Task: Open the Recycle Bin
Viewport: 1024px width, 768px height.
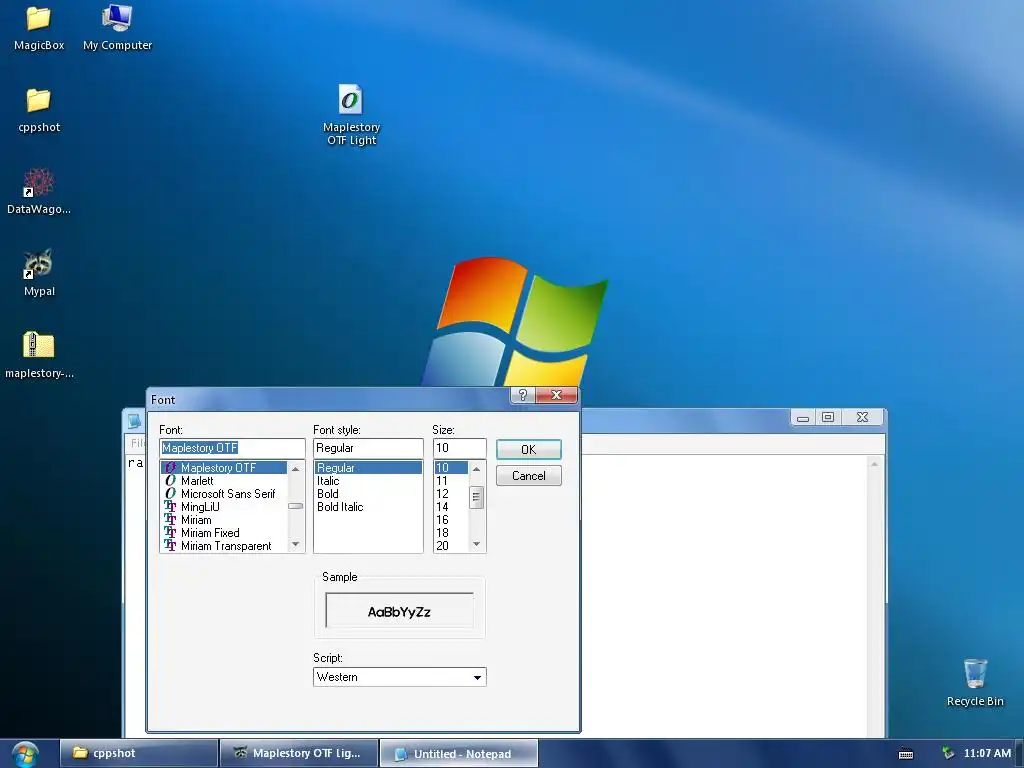Action: 975,682
